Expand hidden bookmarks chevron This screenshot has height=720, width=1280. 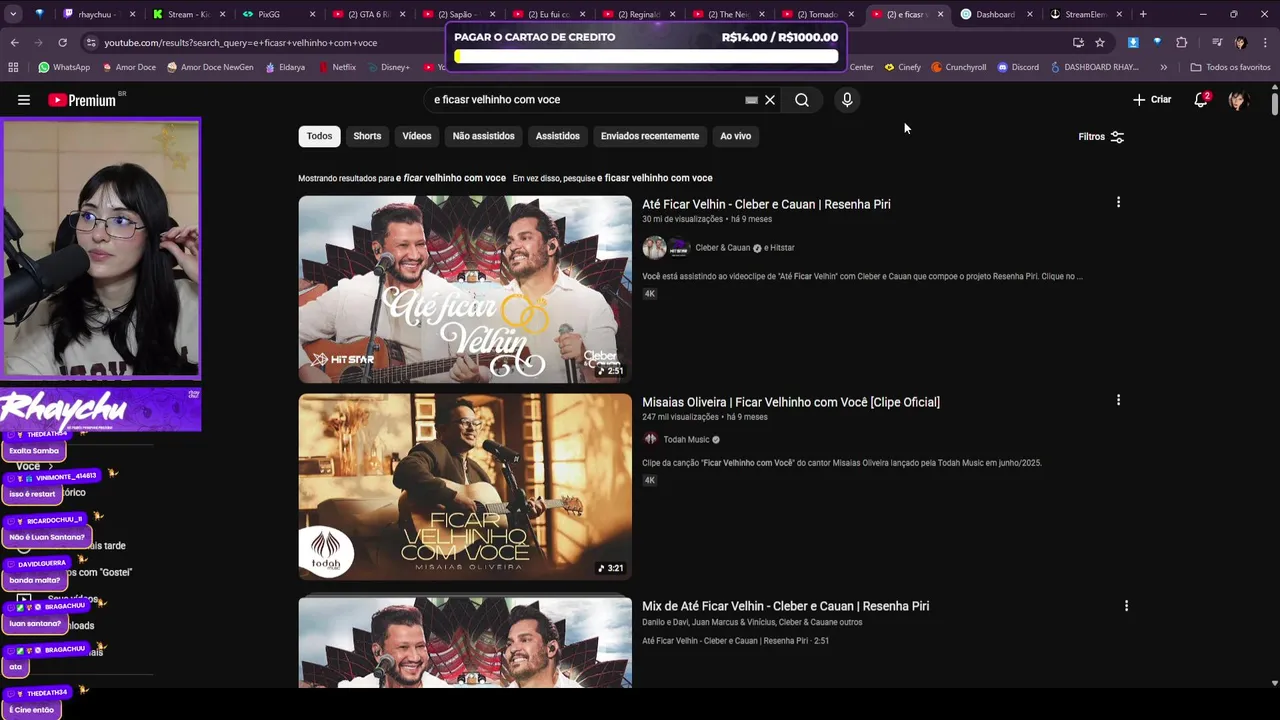coord(1163,67)
